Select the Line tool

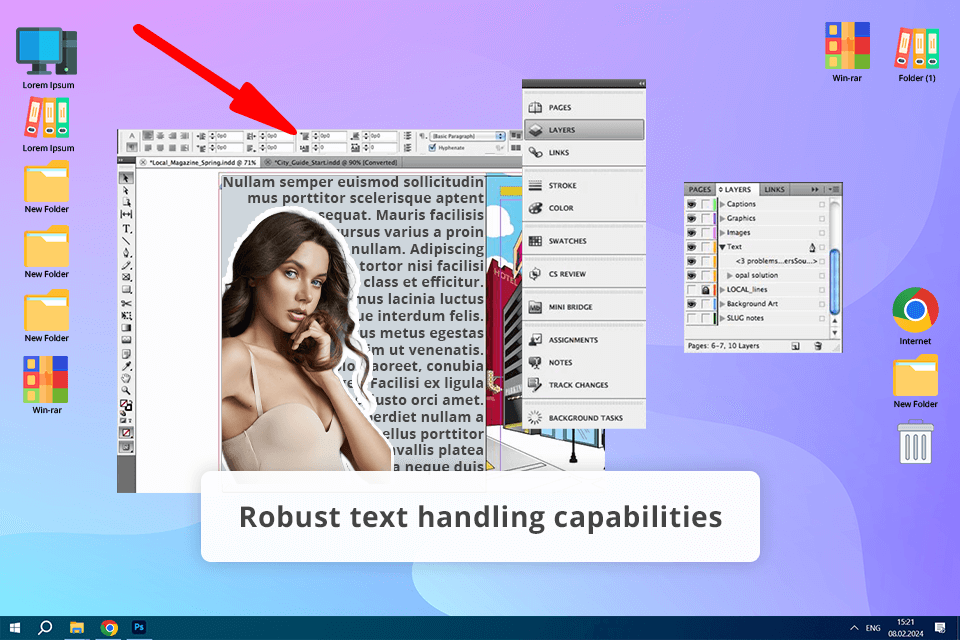pyautogui.click(x=126, y=241)
